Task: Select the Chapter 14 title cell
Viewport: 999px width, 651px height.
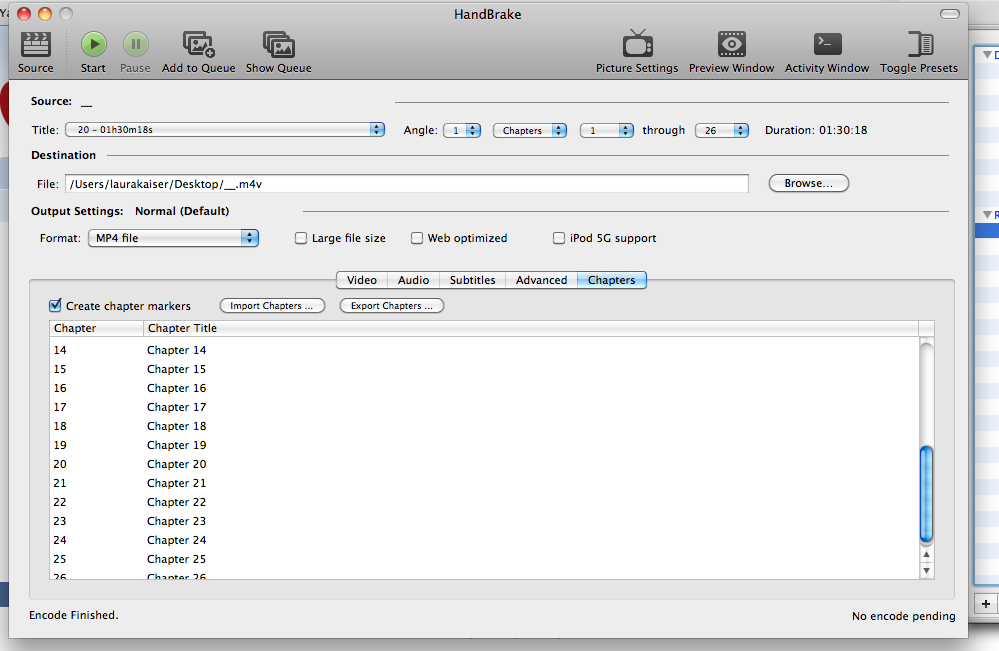Action: coord(176,350)
